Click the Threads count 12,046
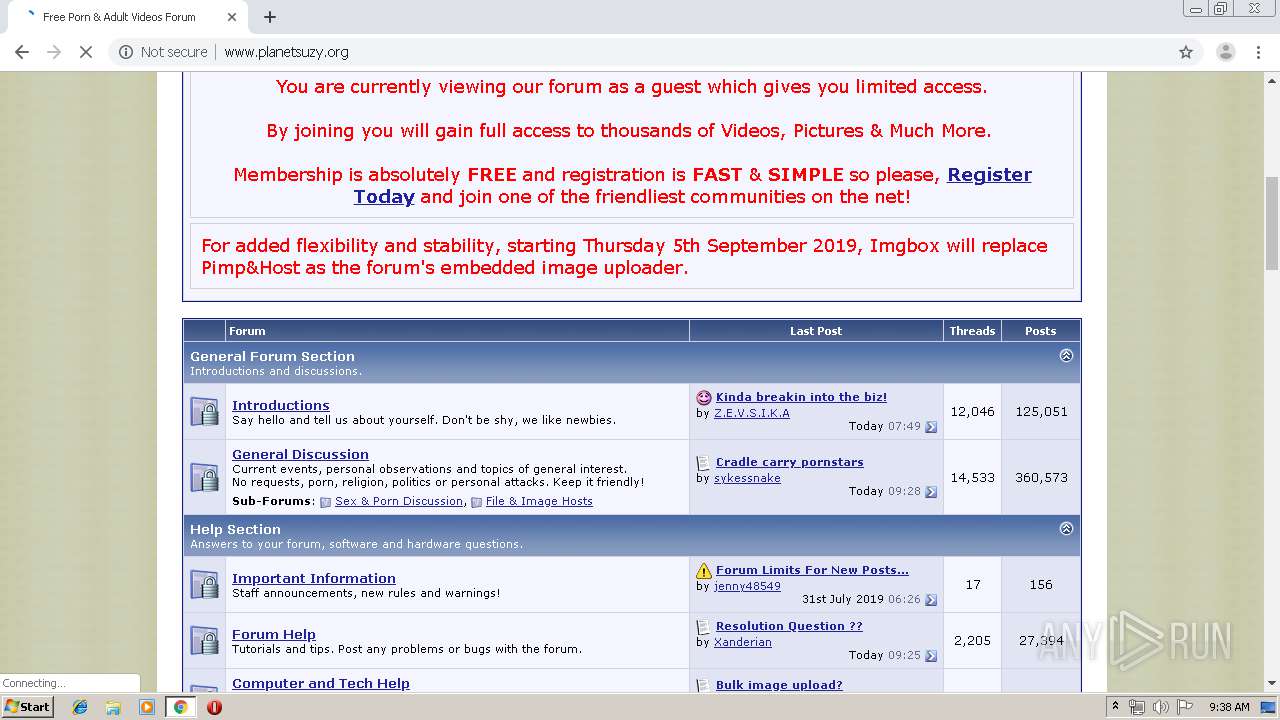The image size is (1280, 720). coord(972,412)
